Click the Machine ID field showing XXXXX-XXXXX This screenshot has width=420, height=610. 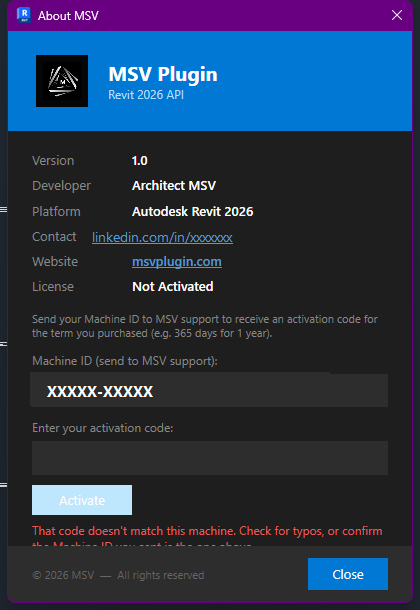click(x=209, y=390)
